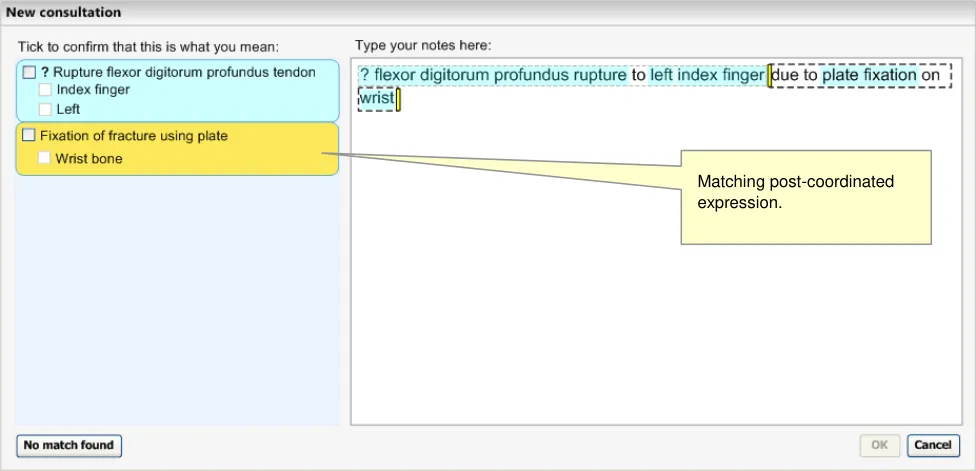Click the 'Rupture flexor digitorum profundus tendon' label
The width and height of the screenshot is (976, 471).
point(184,72)
